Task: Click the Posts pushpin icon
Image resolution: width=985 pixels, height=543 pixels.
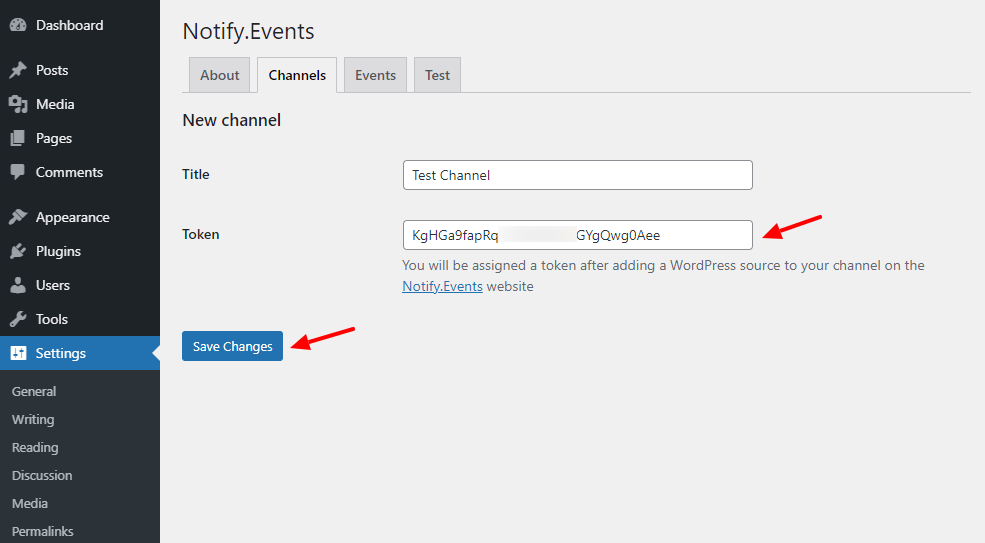Action: point(18,70)
